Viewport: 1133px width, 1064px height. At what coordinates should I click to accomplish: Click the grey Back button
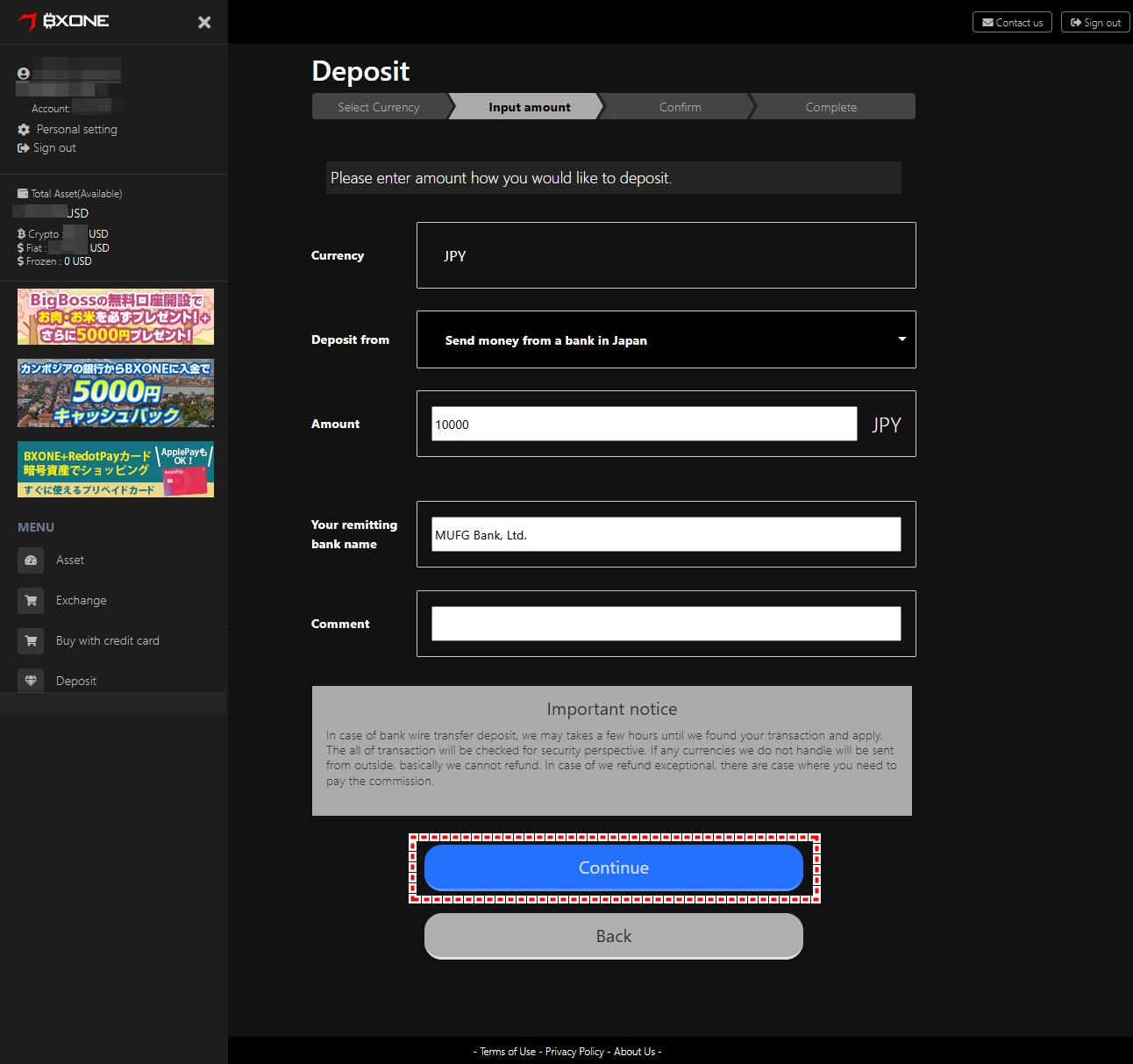614,936
